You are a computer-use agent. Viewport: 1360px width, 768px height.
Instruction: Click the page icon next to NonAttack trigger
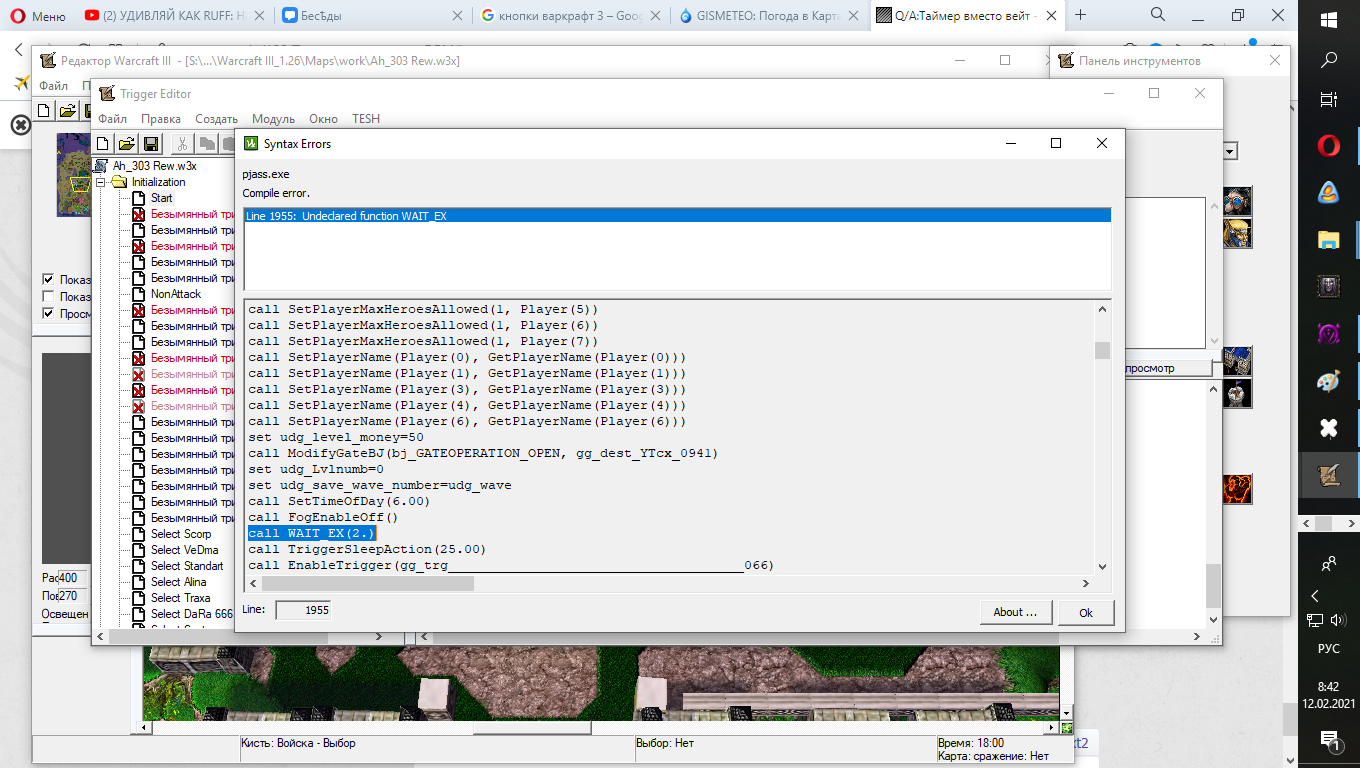pyautogui.click(x=140, y=294)
